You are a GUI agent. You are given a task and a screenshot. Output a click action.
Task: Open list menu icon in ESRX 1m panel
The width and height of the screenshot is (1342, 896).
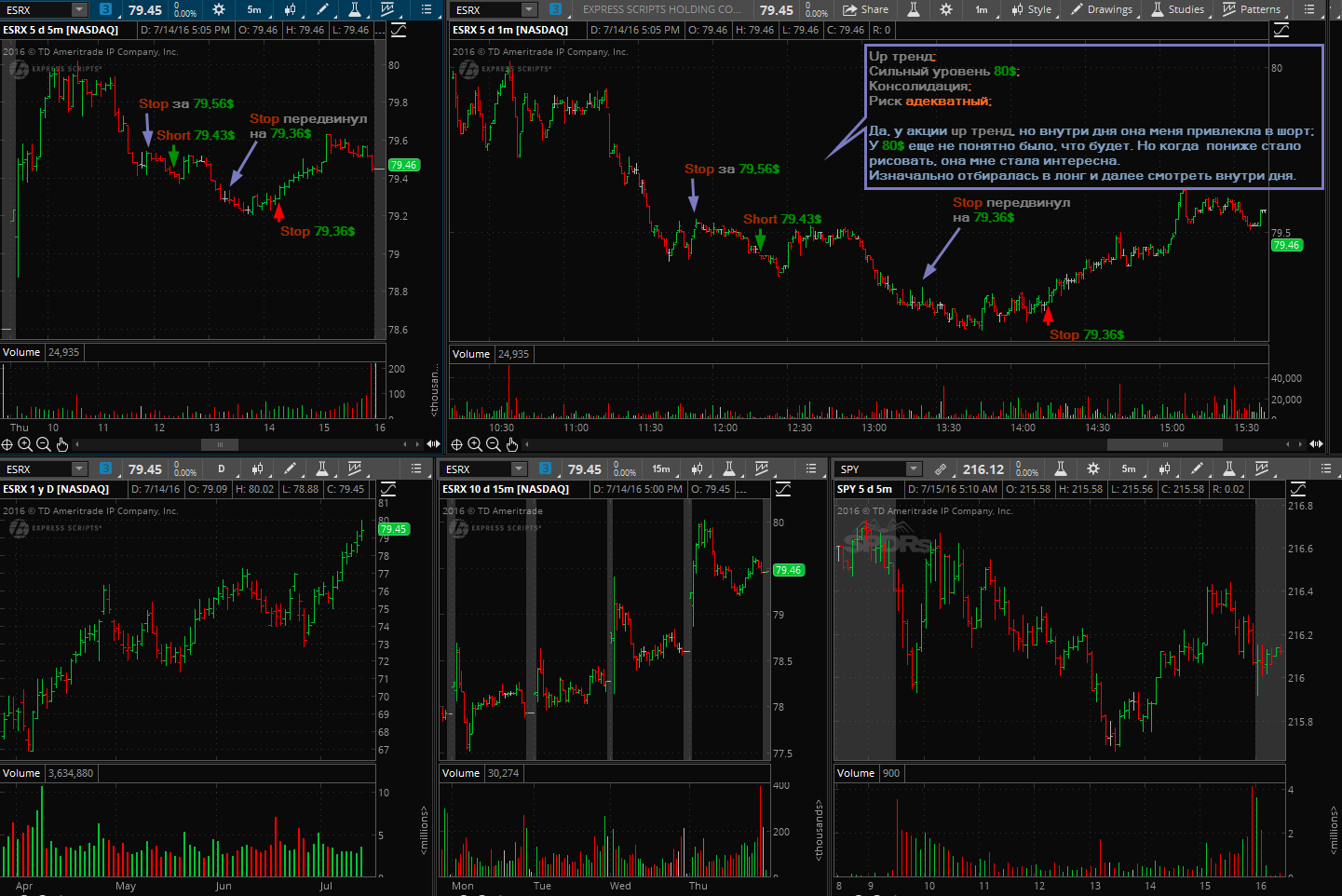1309,9
